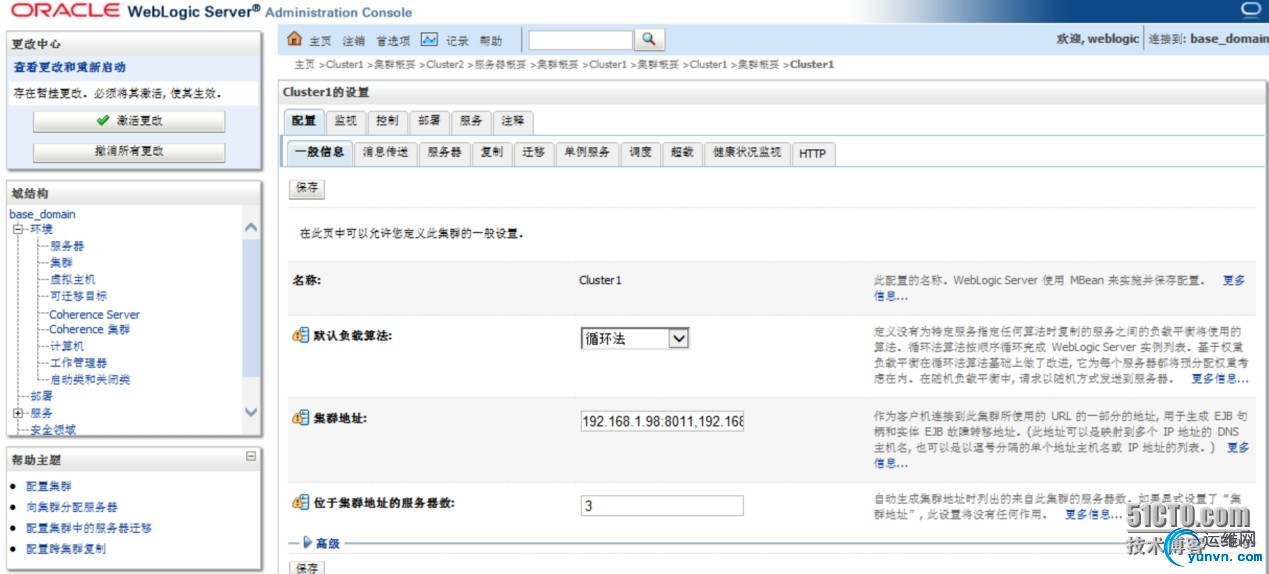Expand the 高级 section triangle
The width and height of the screenshot is (1269, 574).
pos(307,543)
